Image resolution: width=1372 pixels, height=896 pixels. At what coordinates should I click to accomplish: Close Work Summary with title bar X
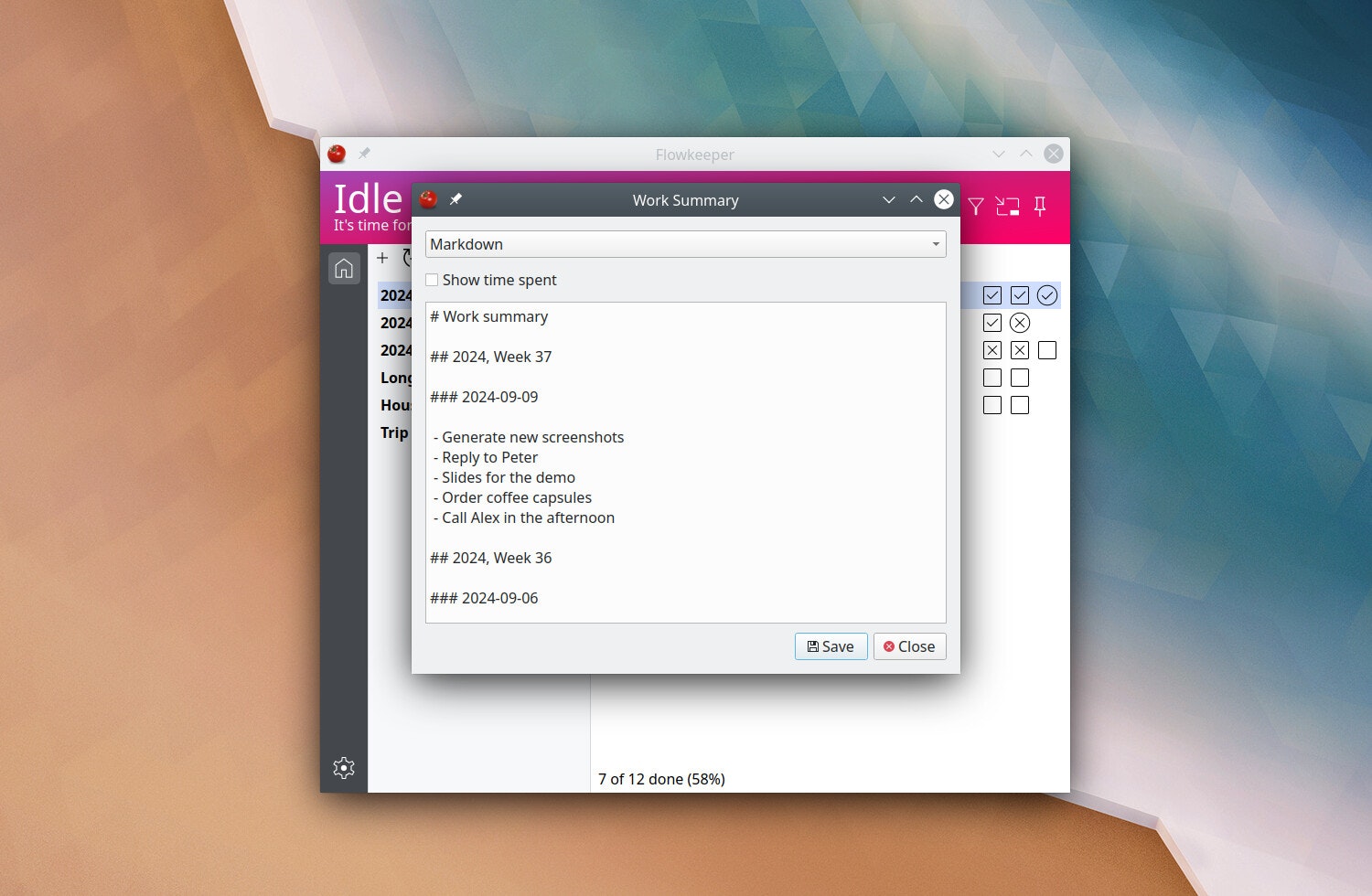click(x=944, y=199)
